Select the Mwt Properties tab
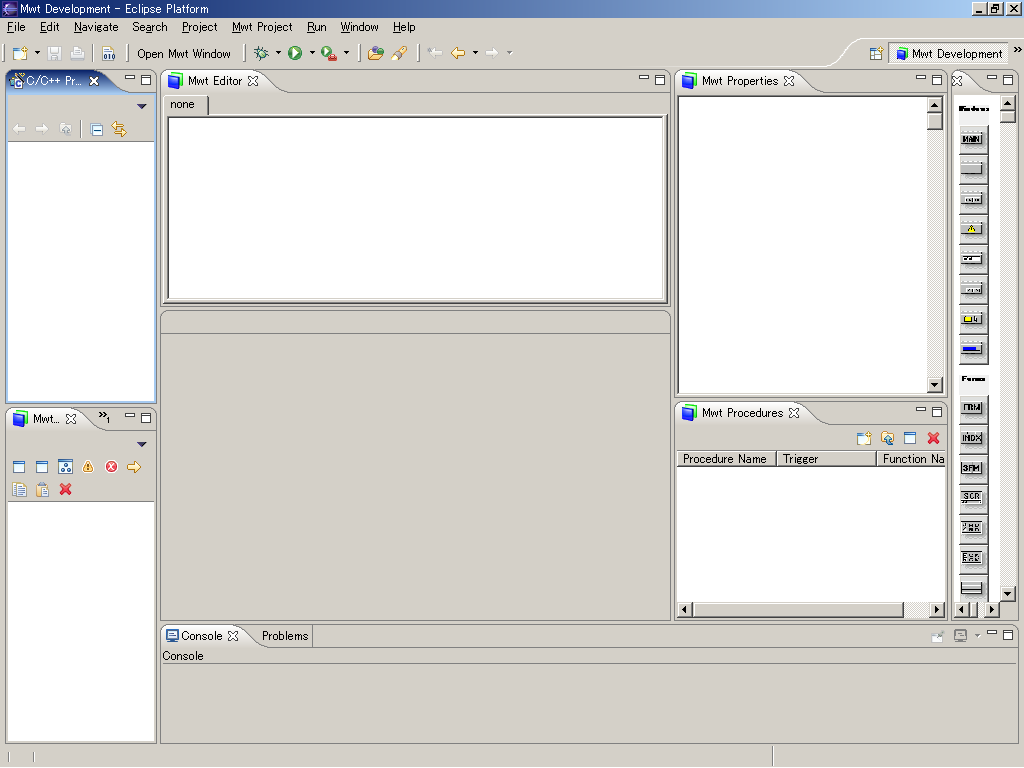 [x=739, y=81]
